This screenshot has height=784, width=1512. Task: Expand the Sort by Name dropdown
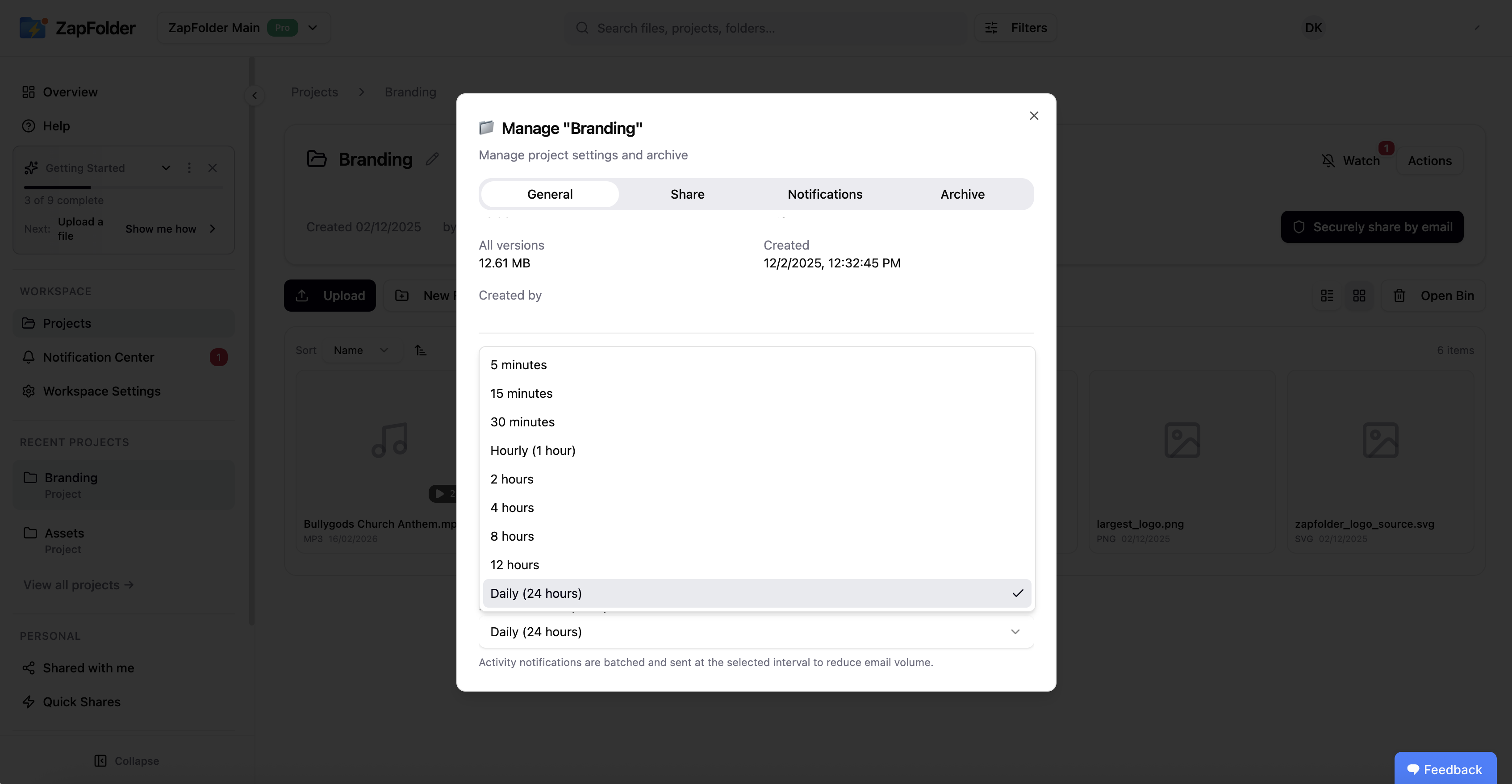[x=361, y=350]
